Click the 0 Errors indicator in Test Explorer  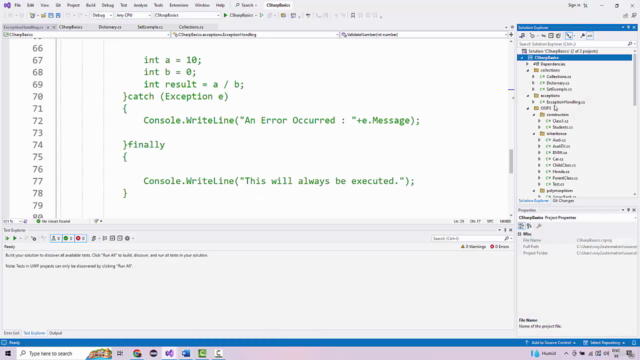500,247
